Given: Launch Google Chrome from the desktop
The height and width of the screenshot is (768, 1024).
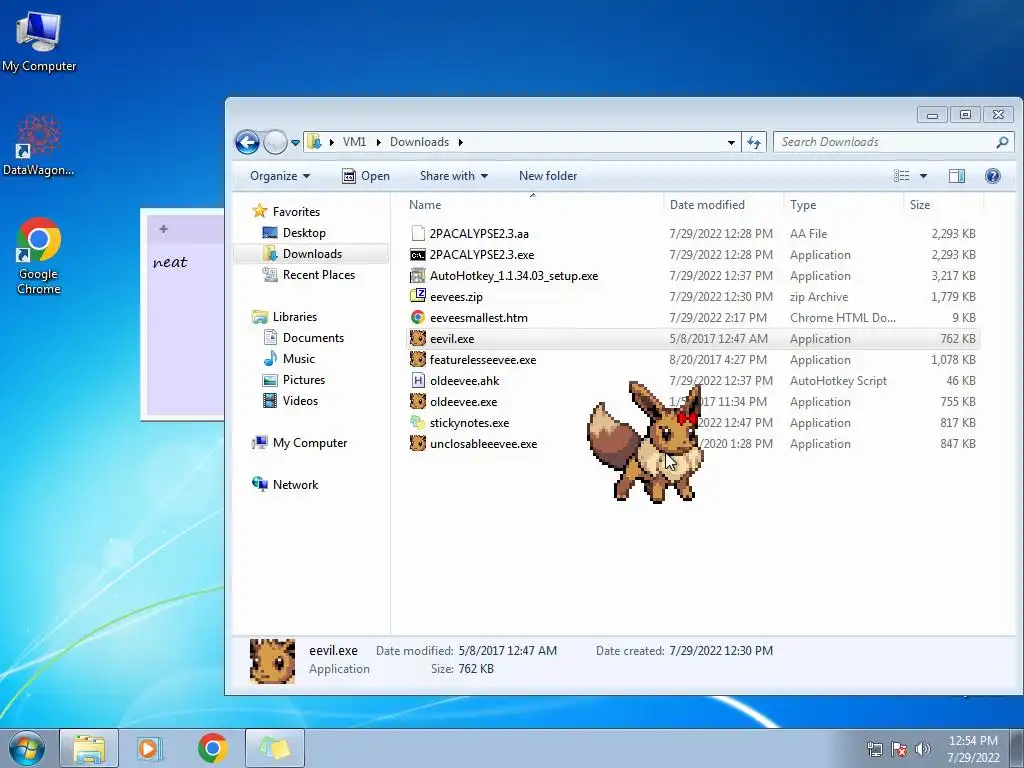Looking at the screenshot, I should click(39, 256).
